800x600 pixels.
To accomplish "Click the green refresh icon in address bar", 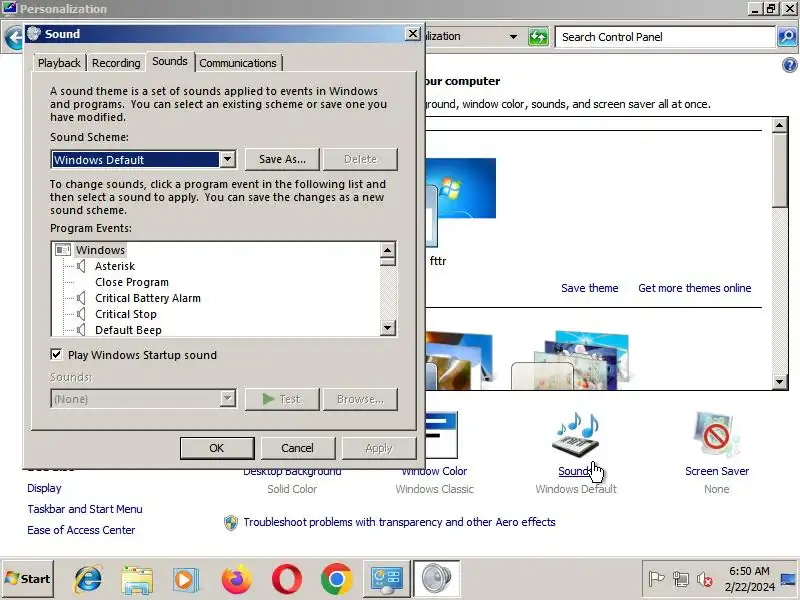I will (x=538, y=37).
